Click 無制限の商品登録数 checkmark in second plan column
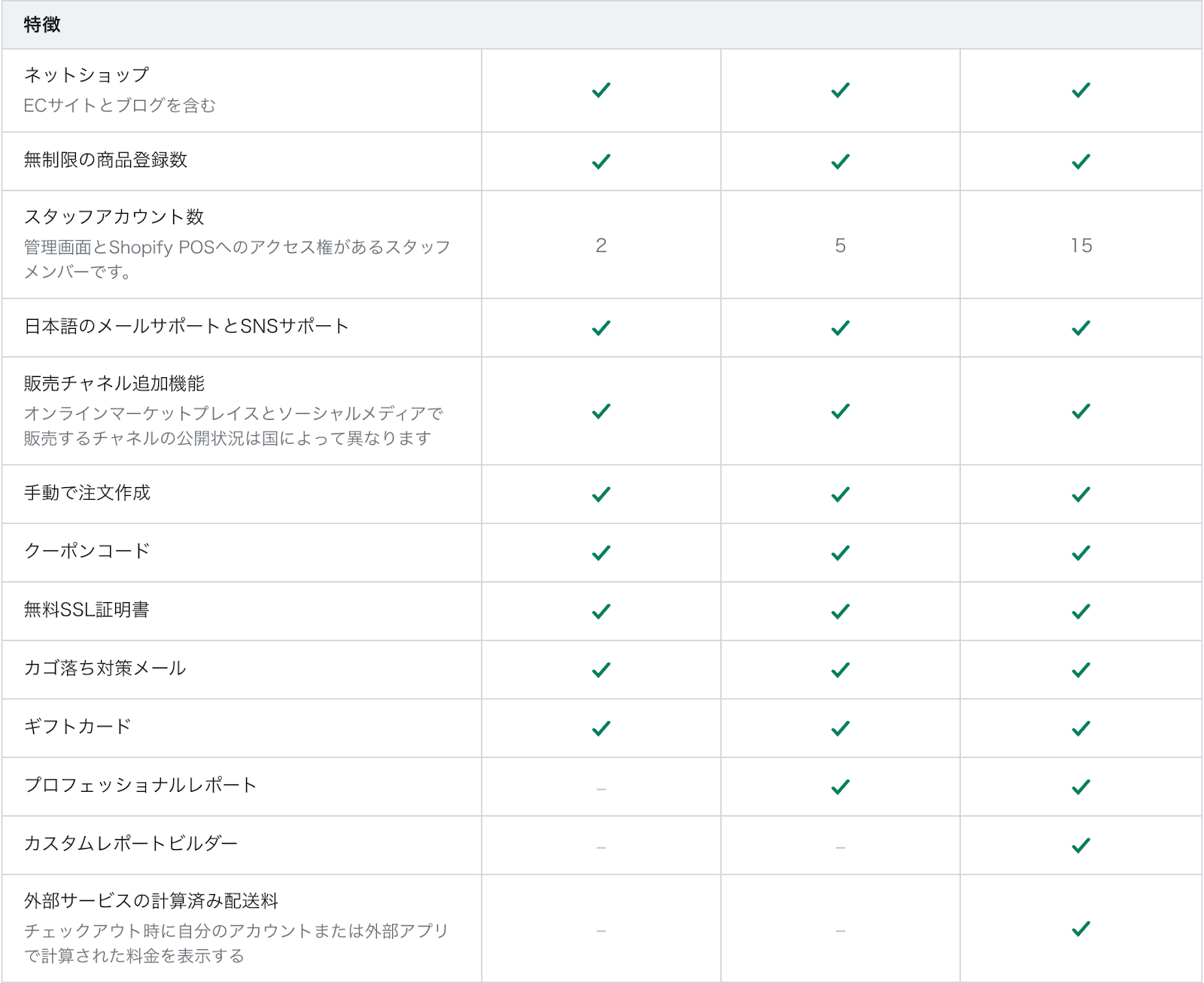This screenshot has height=983, width=1204. 841,162
